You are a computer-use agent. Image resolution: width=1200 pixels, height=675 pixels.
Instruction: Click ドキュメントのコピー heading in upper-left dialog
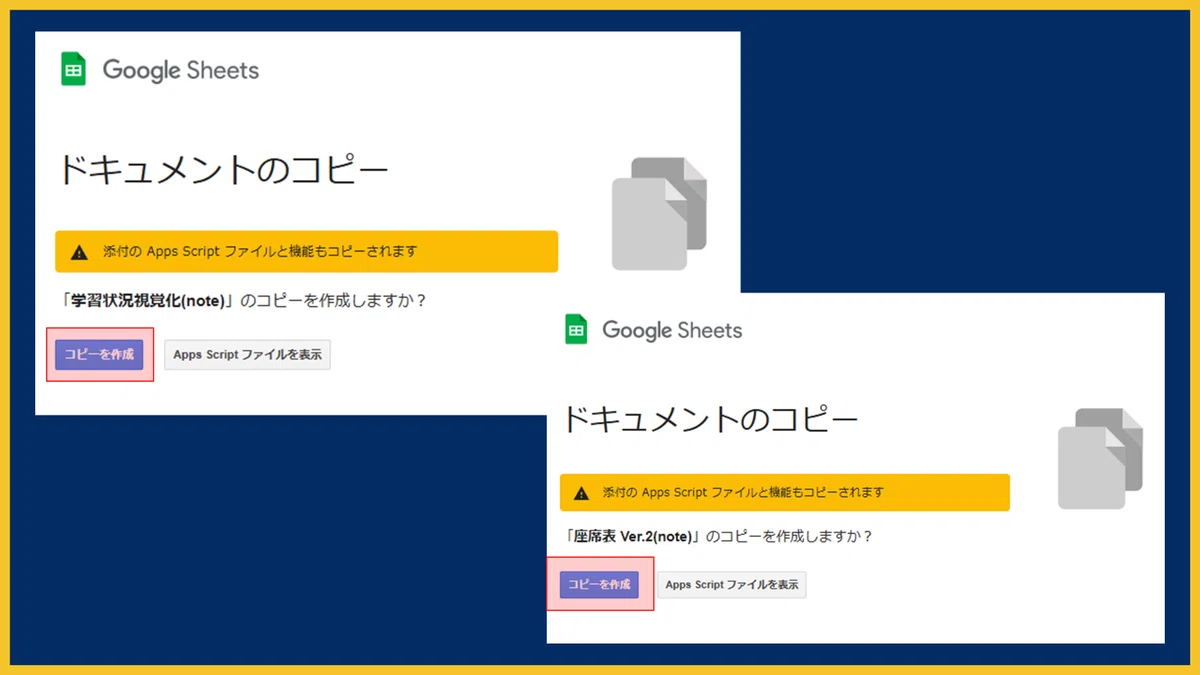224,171
